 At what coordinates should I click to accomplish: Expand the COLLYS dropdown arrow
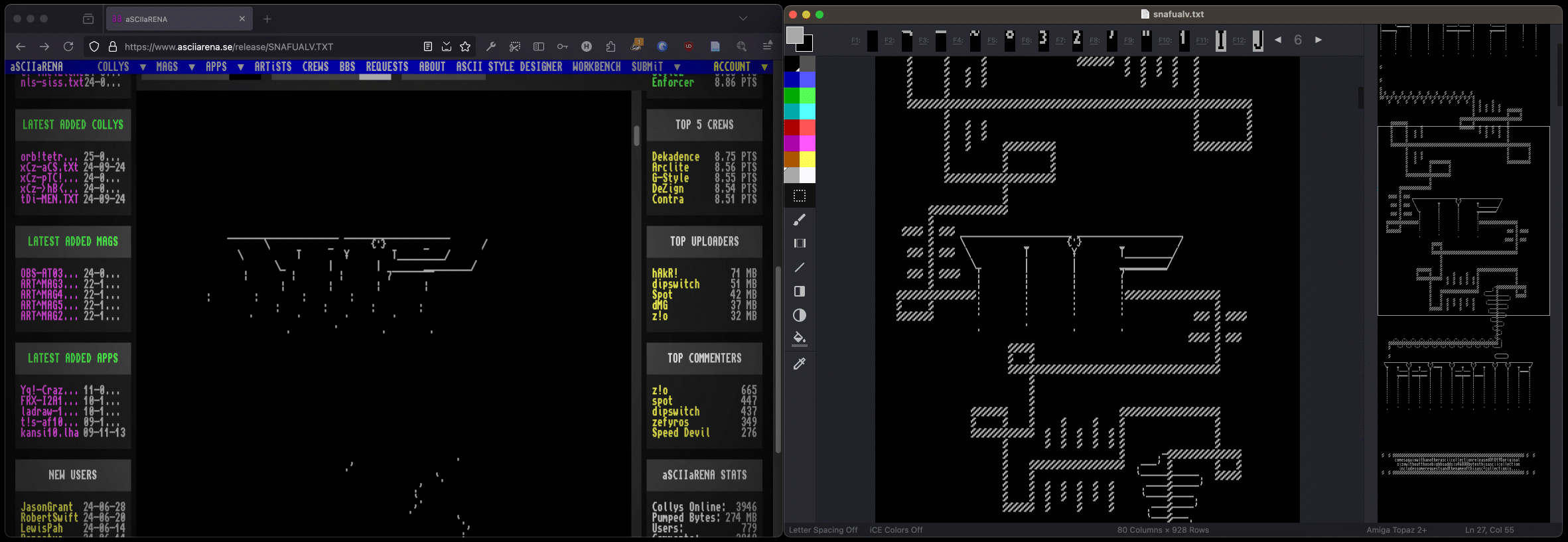click(143, 67)
